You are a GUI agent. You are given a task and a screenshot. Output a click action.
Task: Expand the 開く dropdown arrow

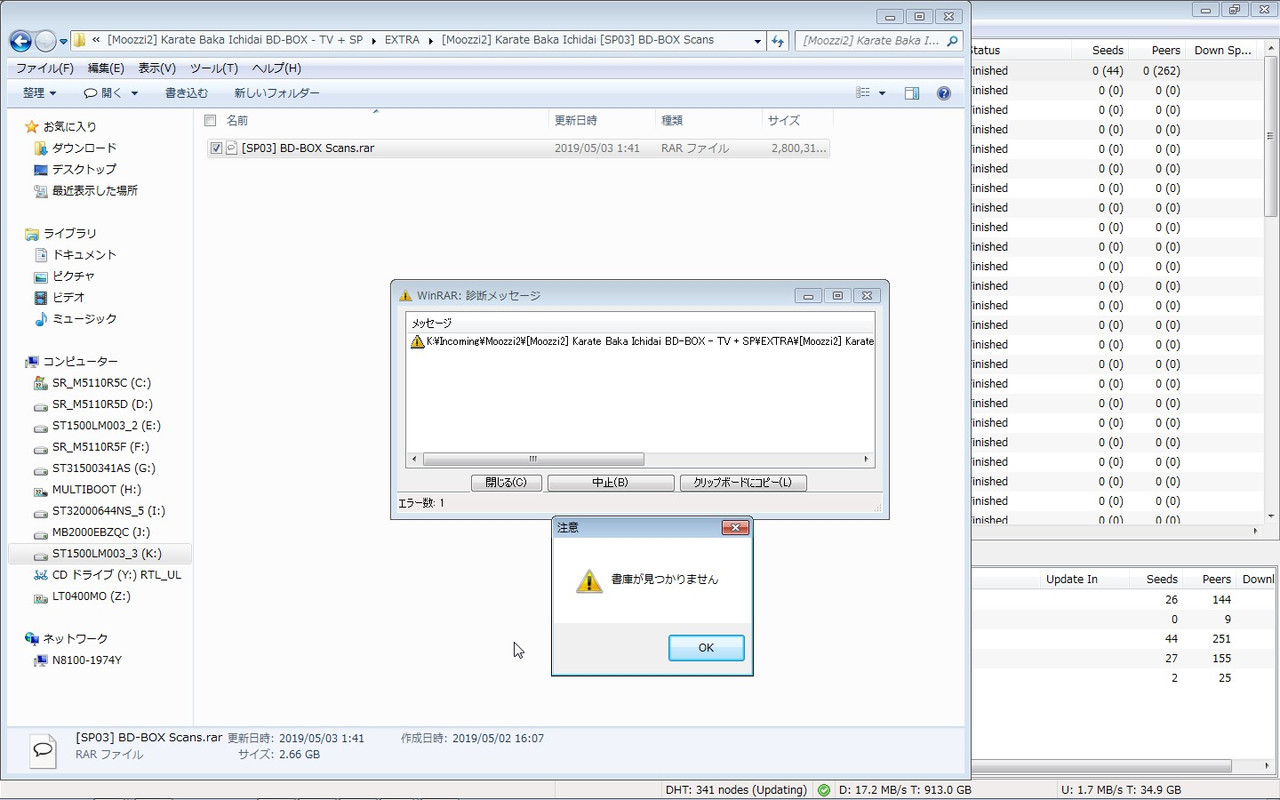click(x=135, y=93)
